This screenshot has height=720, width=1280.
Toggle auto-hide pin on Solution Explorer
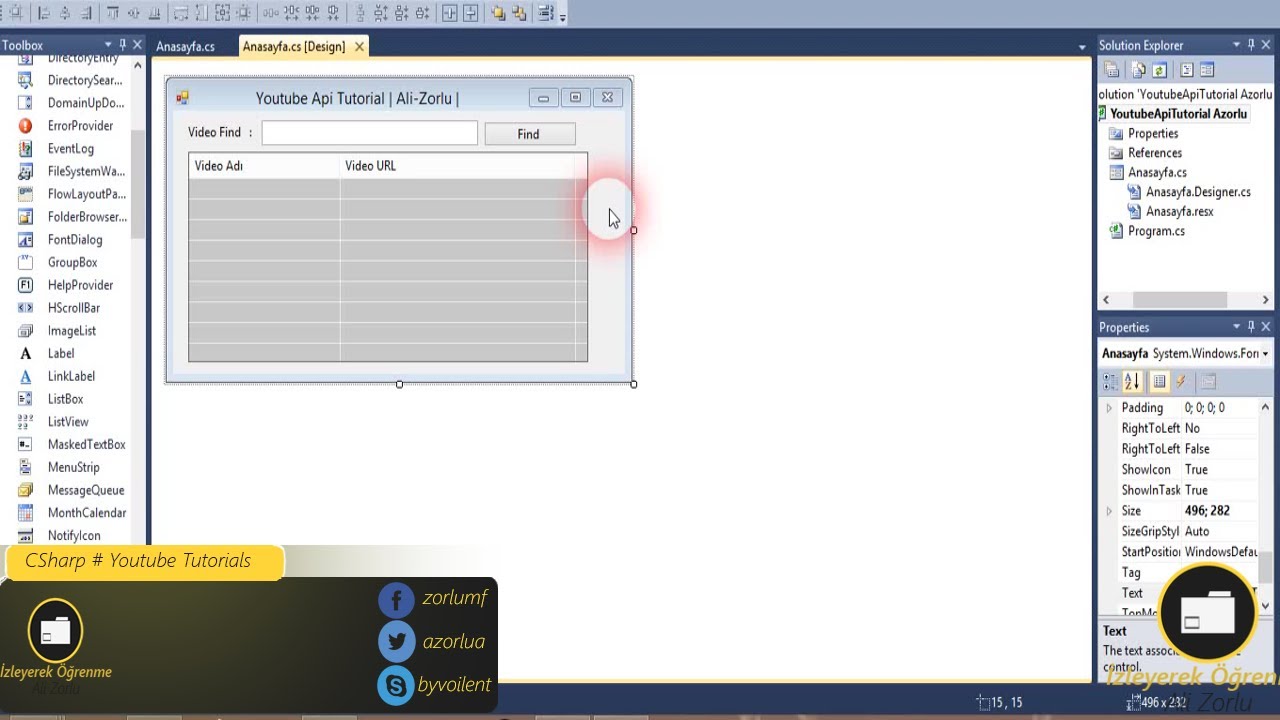point(1251,45)
